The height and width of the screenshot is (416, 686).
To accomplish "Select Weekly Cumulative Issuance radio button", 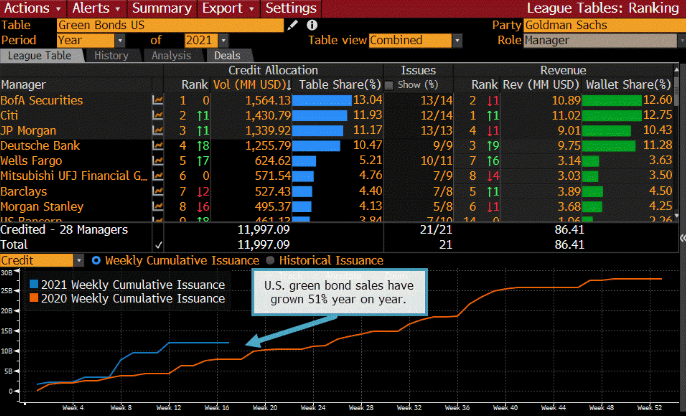I will (96, 260).
